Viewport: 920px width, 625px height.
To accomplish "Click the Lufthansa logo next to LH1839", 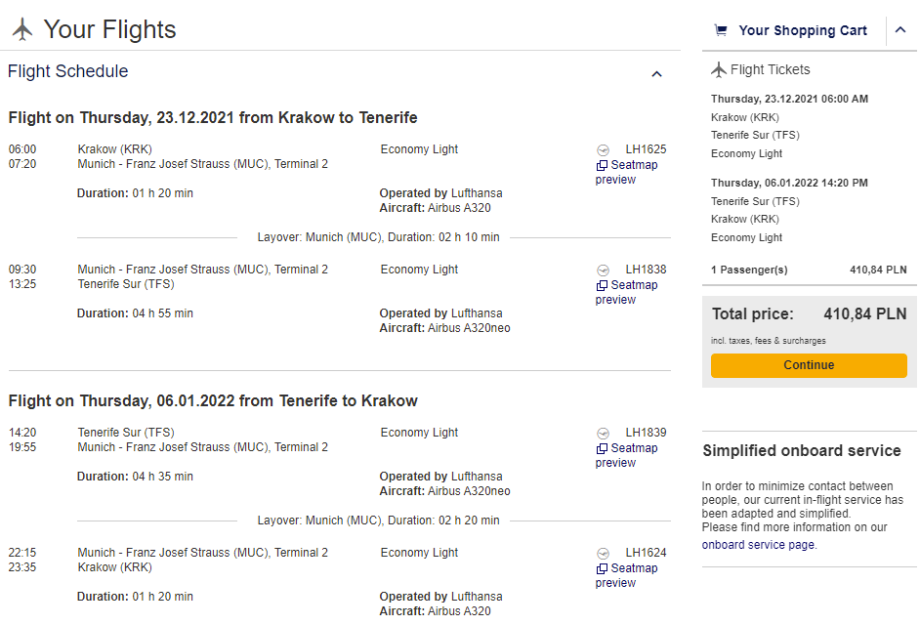I will tap(602, 433).
